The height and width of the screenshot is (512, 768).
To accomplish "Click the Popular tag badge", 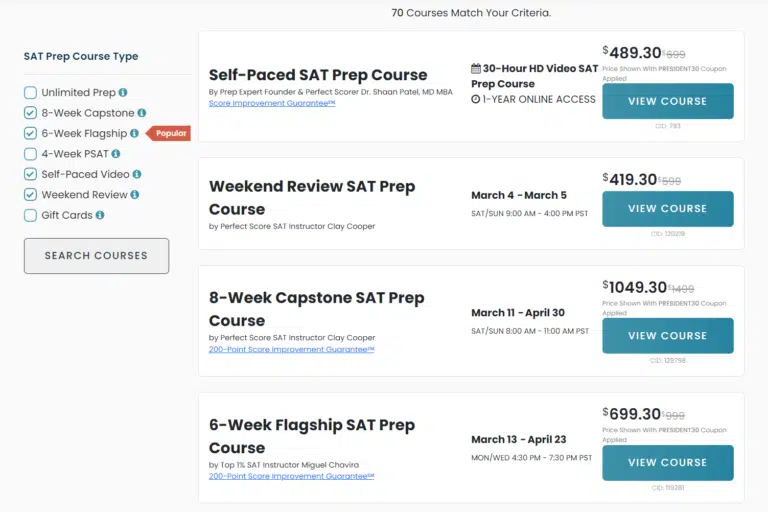I will tap(169, 134).
